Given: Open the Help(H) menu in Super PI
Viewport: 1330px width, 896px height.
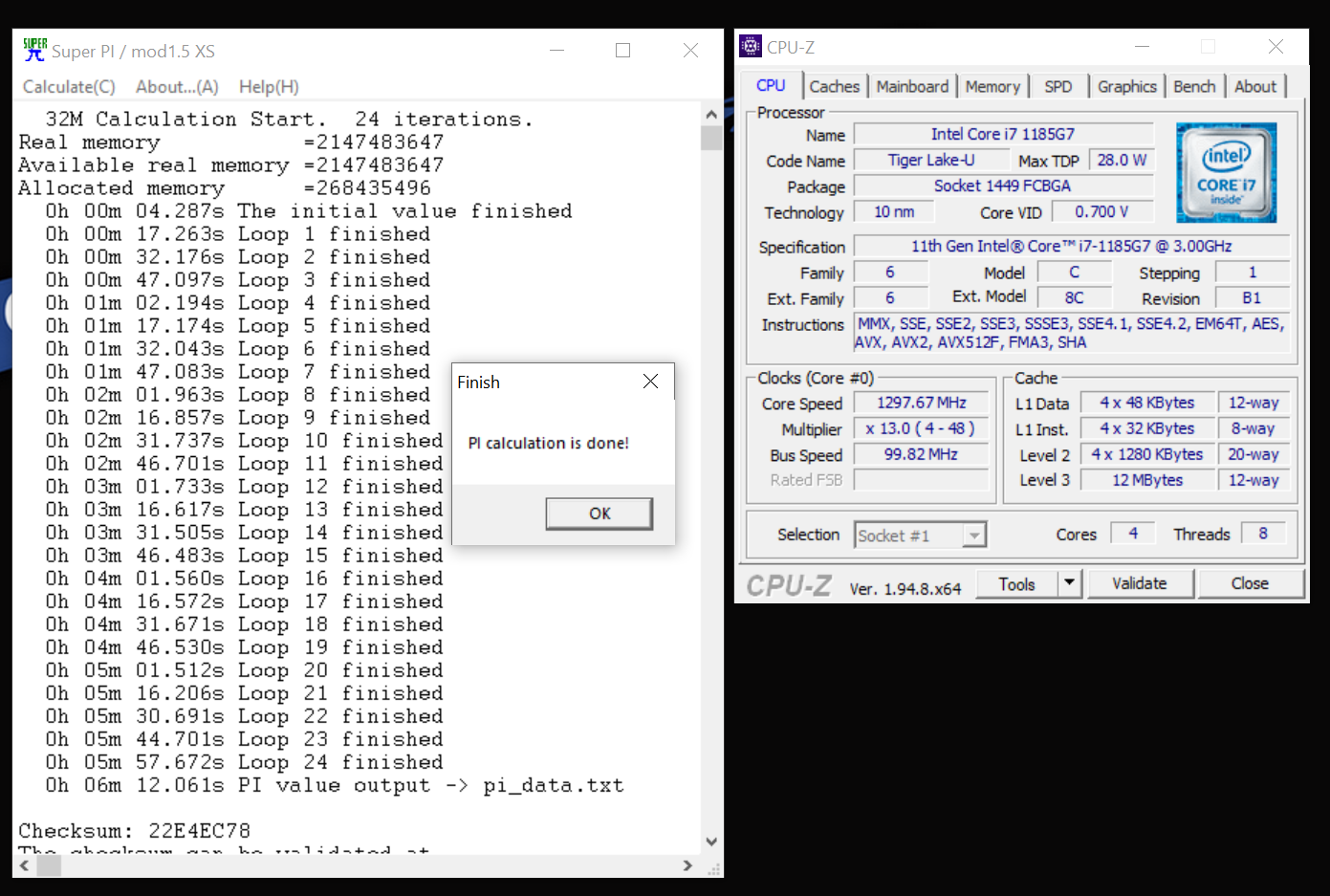Looking at the screenshot, I should pyautogui.click(x=269, y=87).
